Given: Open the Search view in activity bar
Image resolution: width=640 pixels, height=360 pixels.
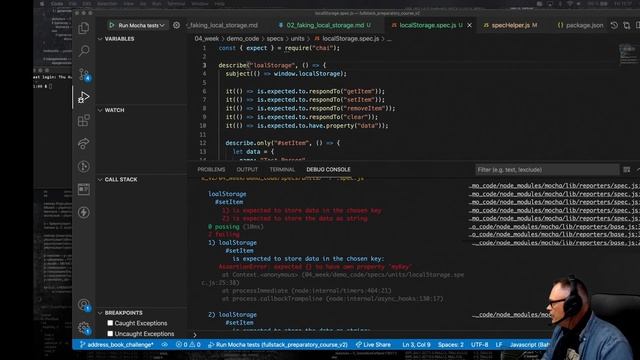Looking at the screenshot, I should click(84, 51).
